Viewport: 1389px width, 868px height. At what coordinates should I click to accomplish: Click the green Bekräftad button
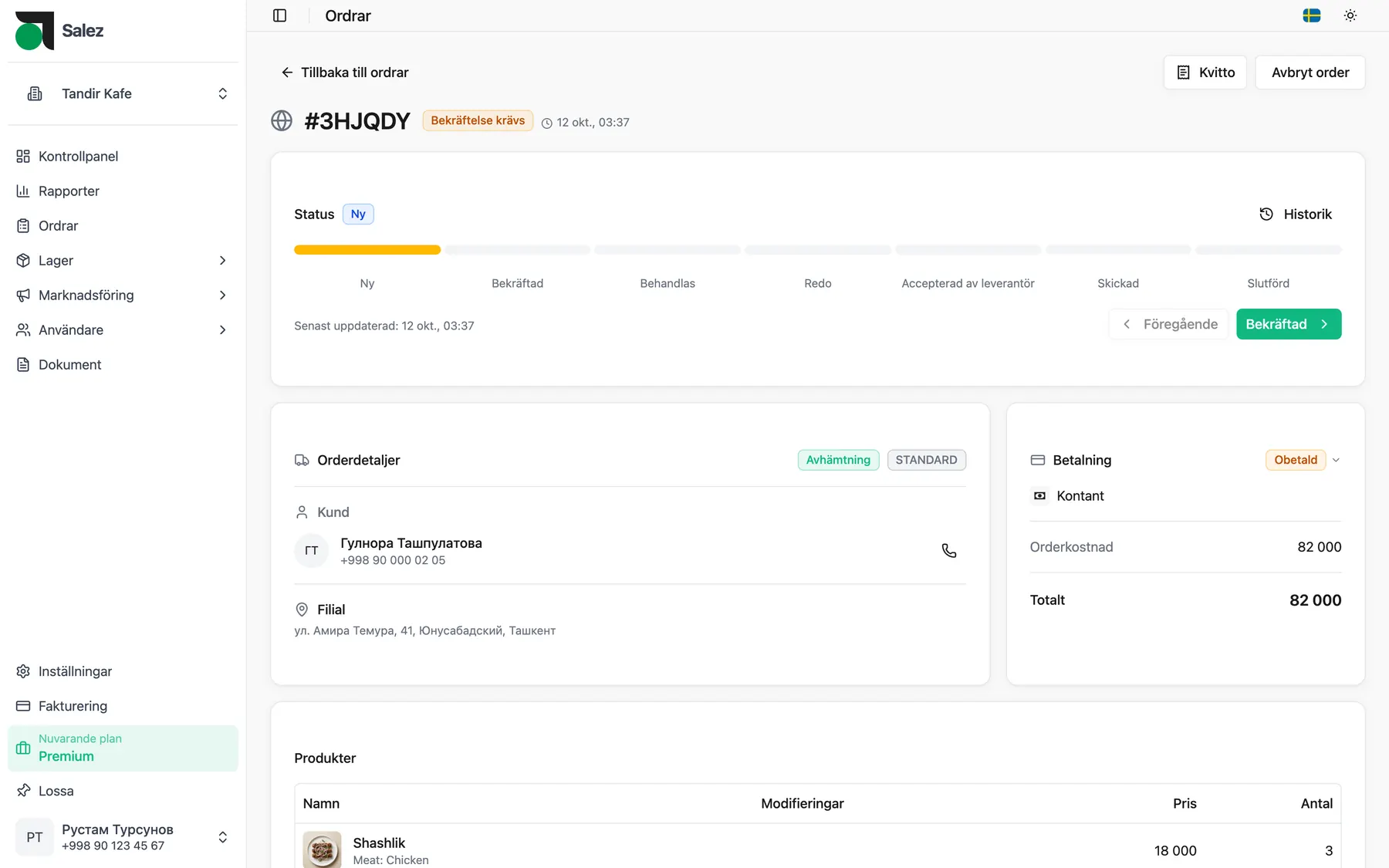(1289, 324)
